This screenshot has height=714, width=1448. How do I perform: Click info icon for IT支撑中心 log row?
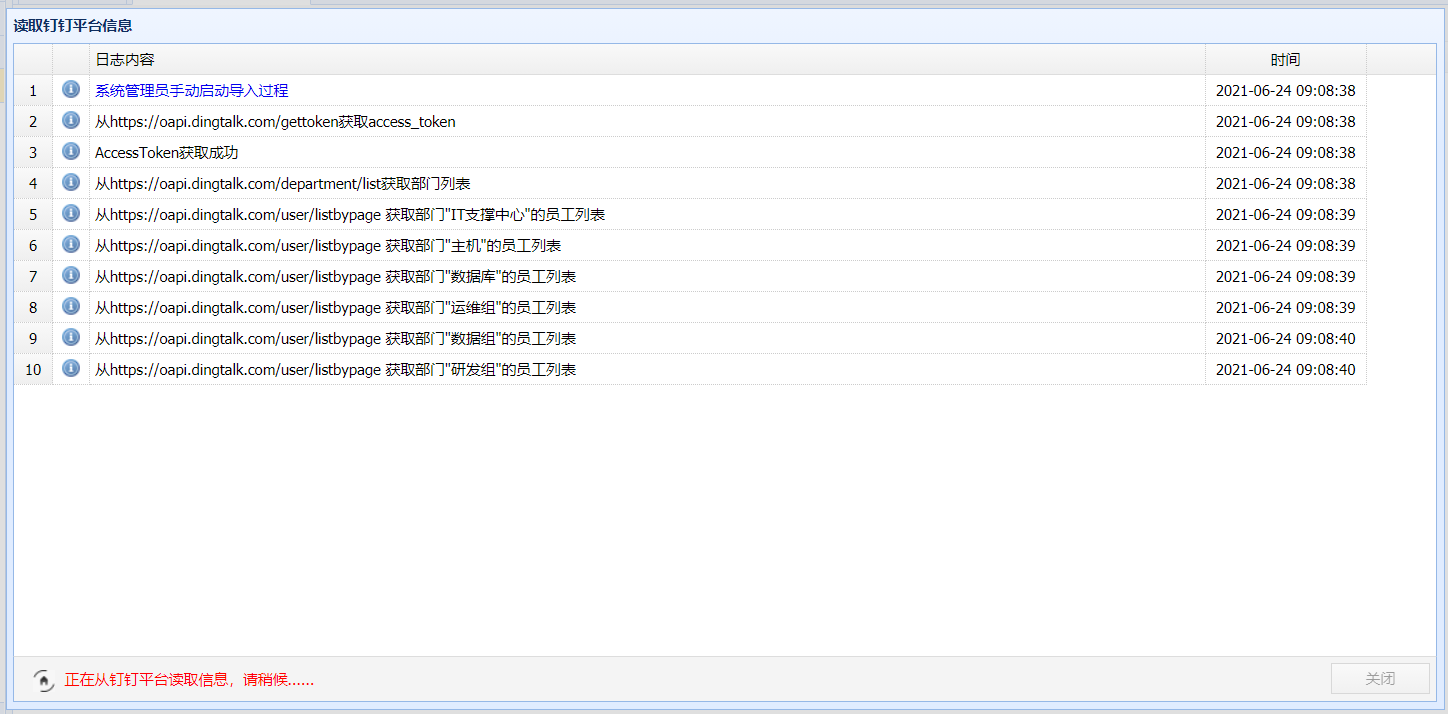pos(71,213)
